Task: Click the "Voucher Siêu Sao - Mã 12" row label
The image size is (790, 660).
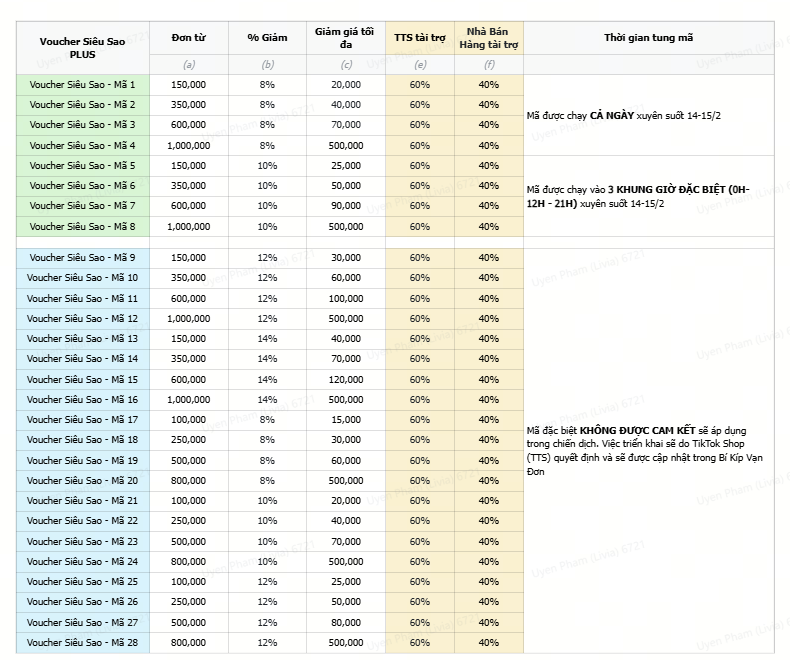Action: [82, 318]
